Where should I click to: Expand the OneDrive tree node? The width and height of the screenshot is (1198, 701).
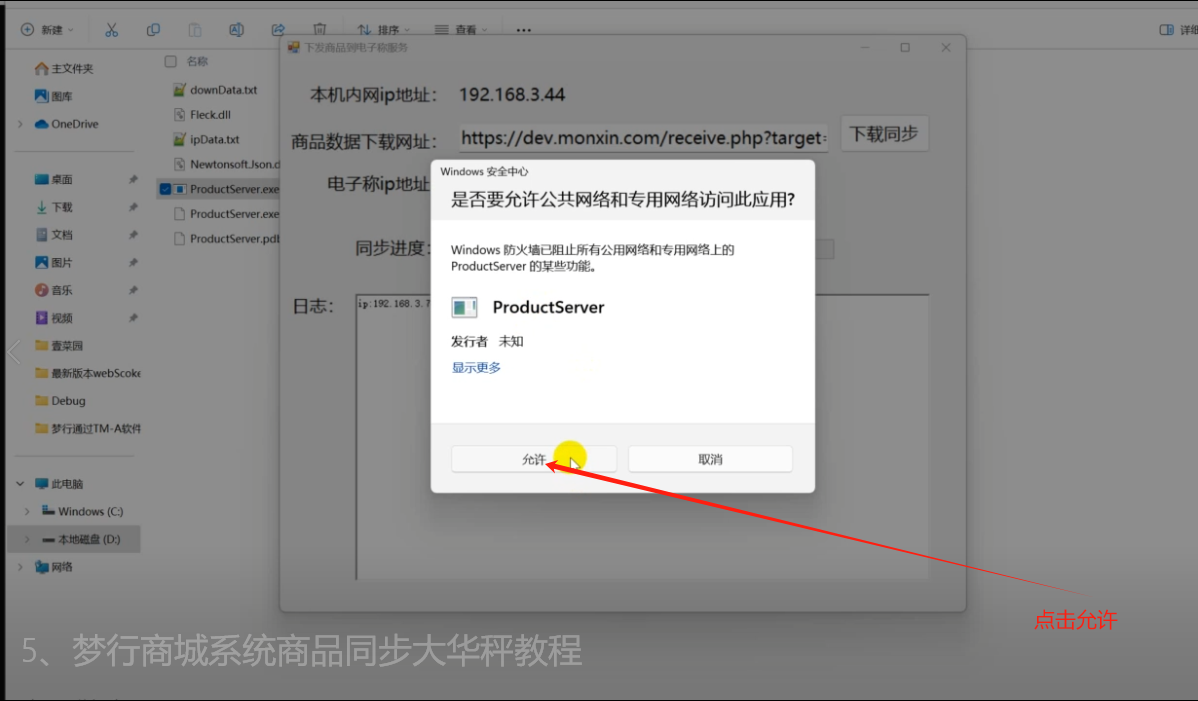[21, 124]
